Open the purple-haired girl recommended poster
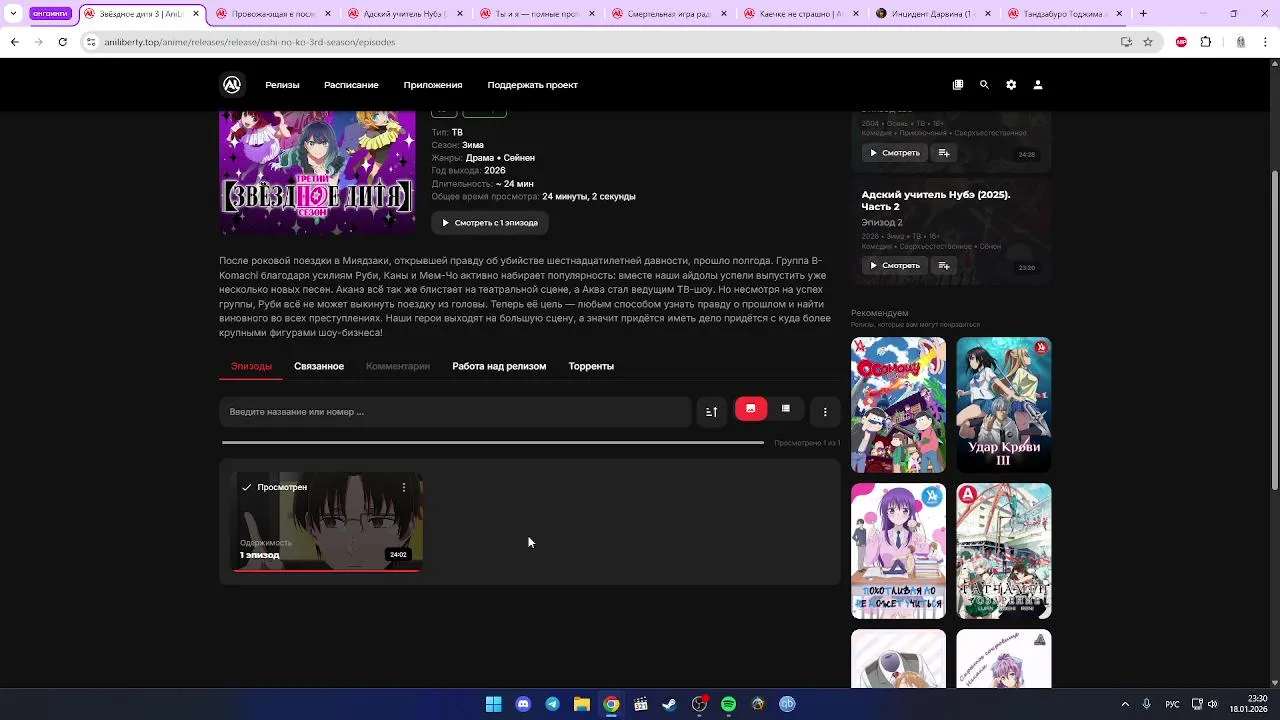The image size is (1280, 720). [898, 551]
